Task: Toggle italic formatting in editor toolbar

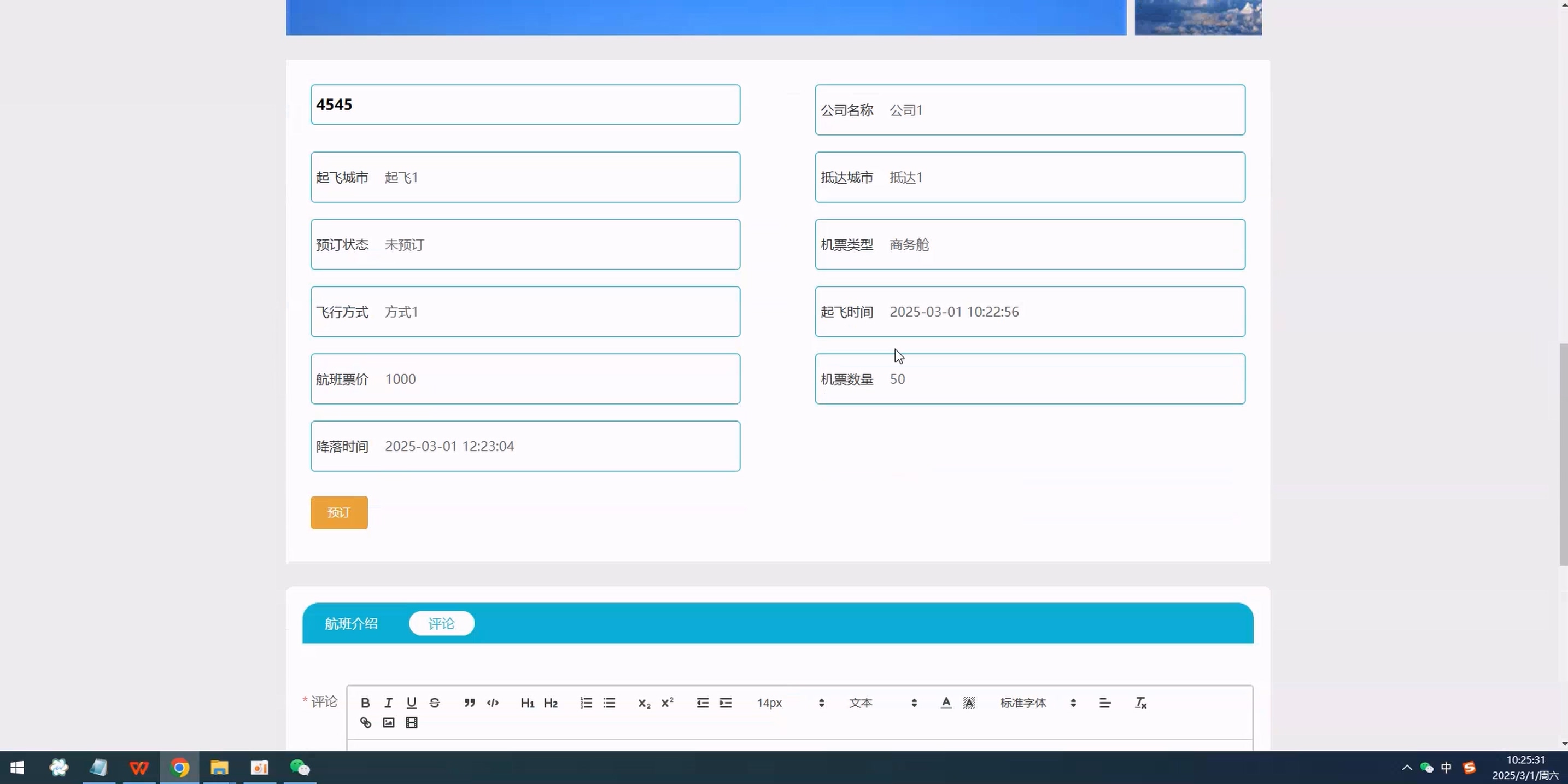Action: (388, 703)
